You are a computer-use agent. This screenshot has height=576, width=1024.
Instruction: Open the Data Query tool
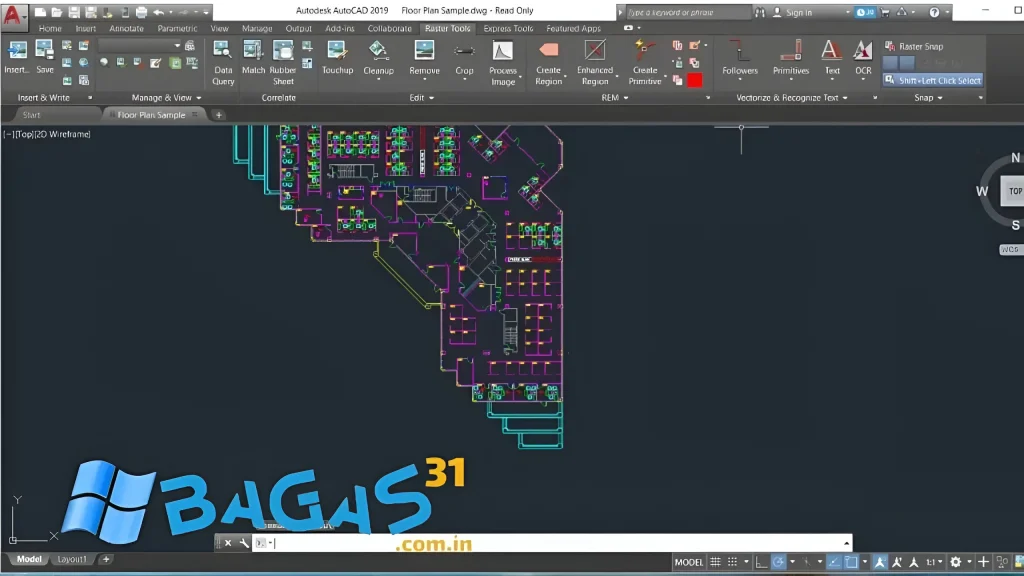tap(223, 63)
